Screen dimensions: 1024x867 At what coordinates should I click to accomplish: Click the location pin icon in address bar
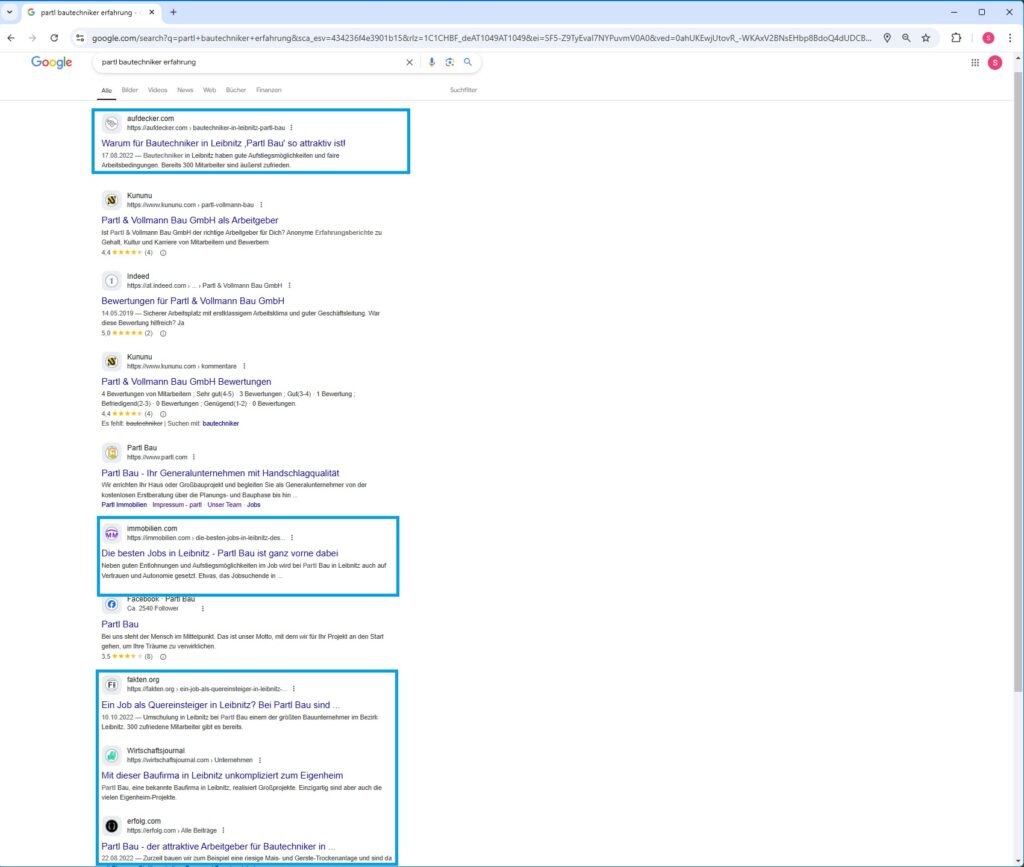[887, 38]
